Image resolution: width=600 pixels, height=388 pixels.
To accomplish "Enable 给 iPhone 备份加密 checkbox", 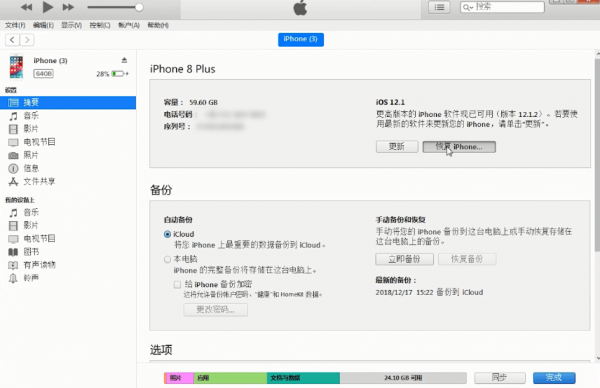I will point(177,284).
